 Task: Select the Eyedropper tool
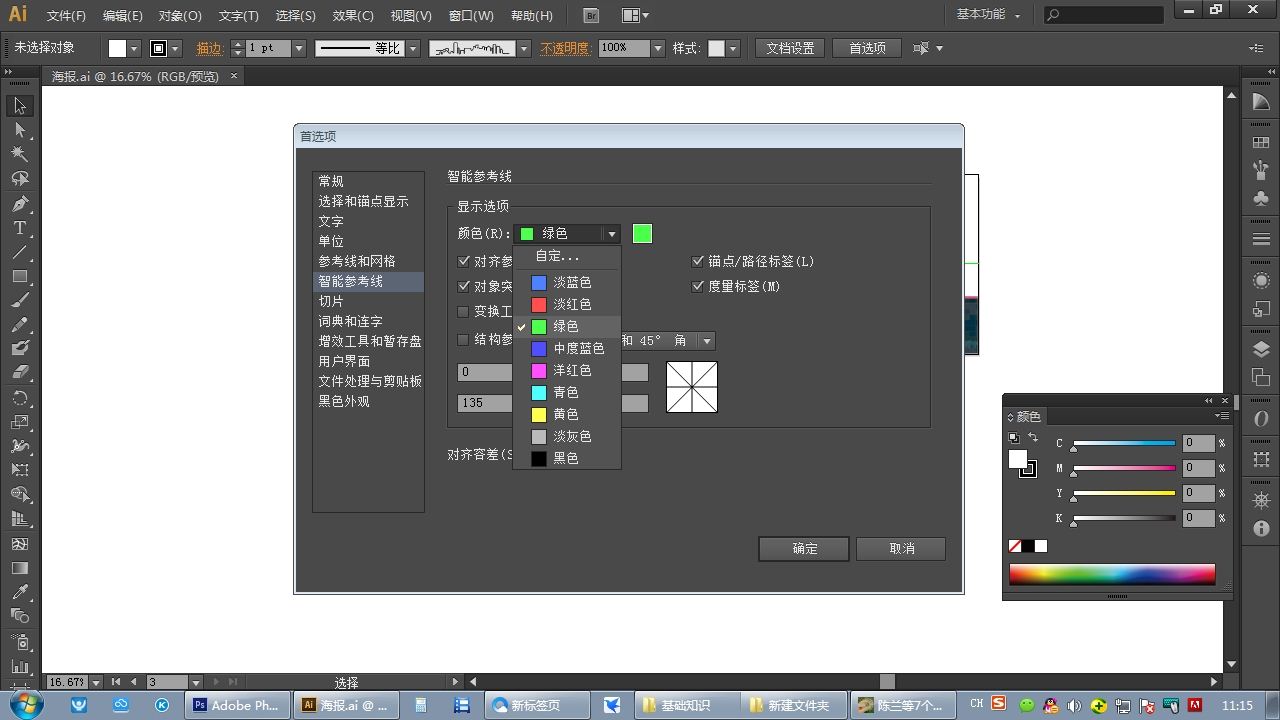tap(19, 592)
